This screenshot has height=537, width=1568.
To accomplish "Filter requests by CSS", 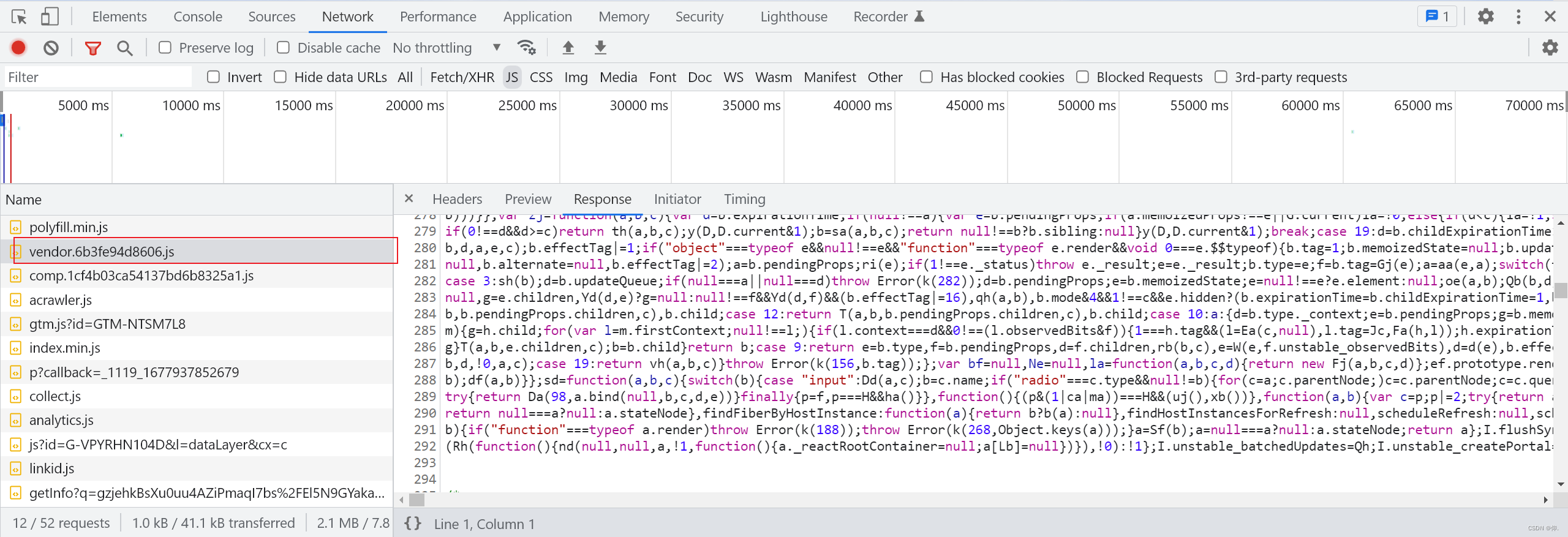I will [541, 77].
